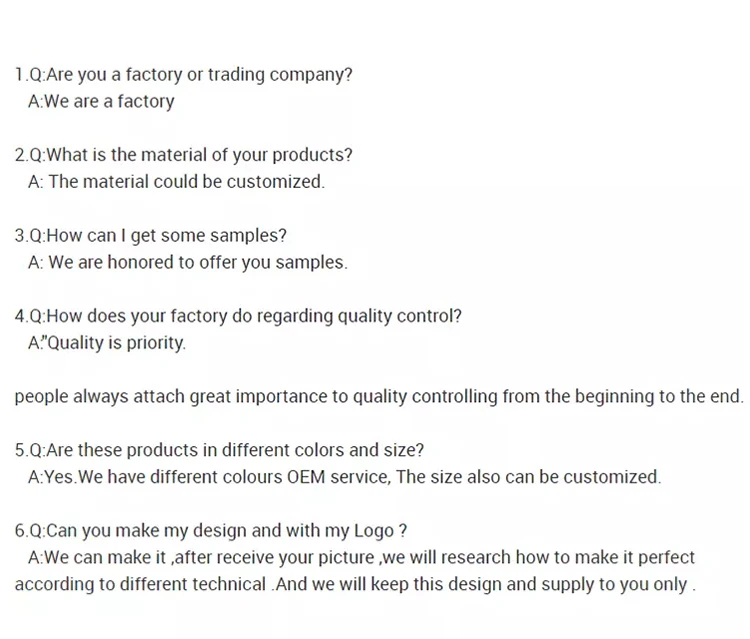Click the word "Logo" in question six
Screen dimensions: 750x639
pyautogui.click(x=375, y=530)
